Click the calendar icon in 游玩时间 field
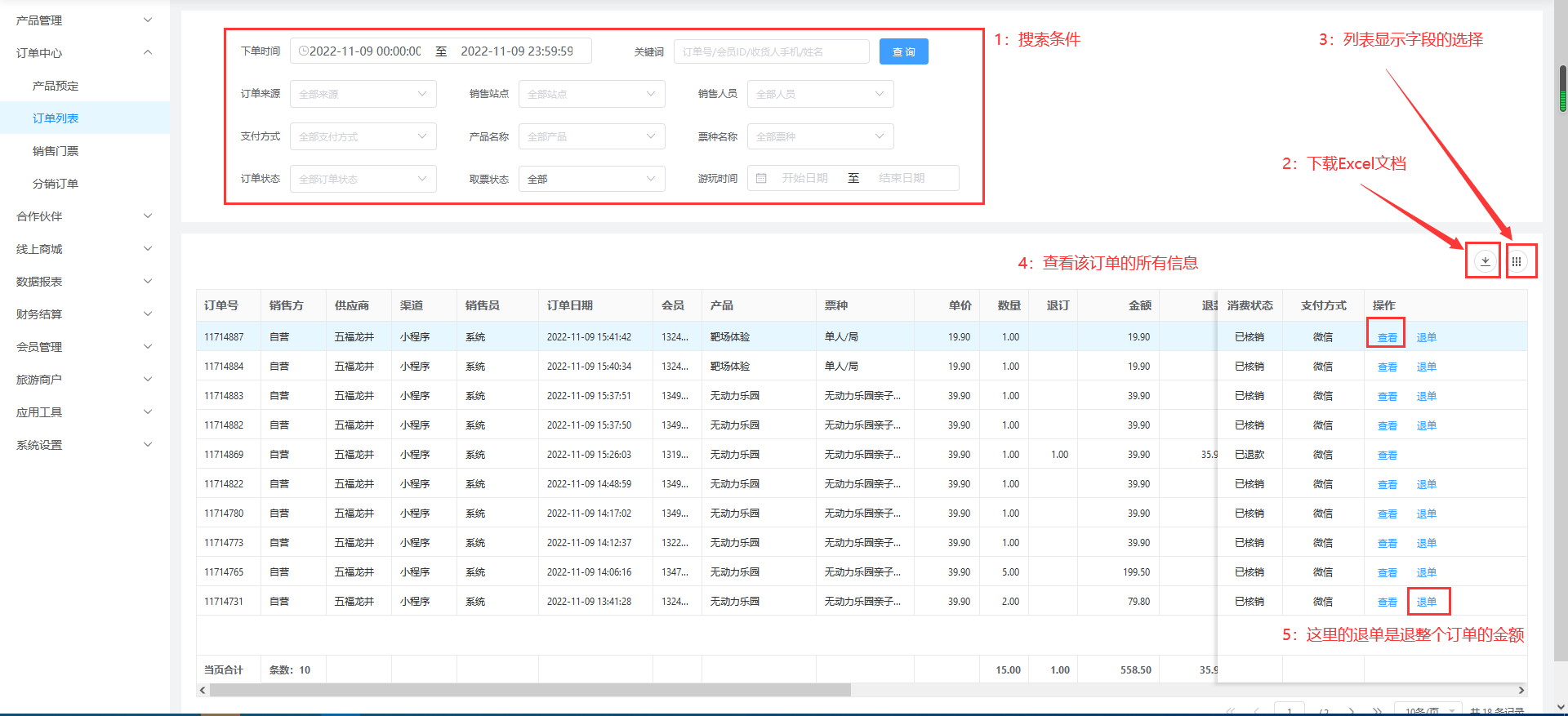This screenshot has height=716, width=1568. 761,178
